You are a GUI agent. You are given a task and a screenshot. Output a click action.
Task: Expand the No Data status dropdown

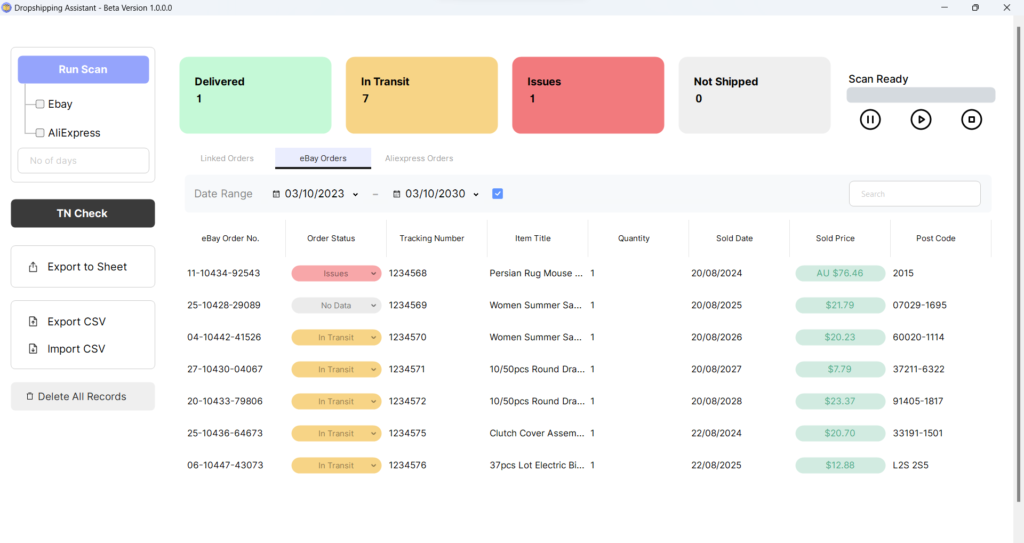pyautogui.click(x=336, y=305)
